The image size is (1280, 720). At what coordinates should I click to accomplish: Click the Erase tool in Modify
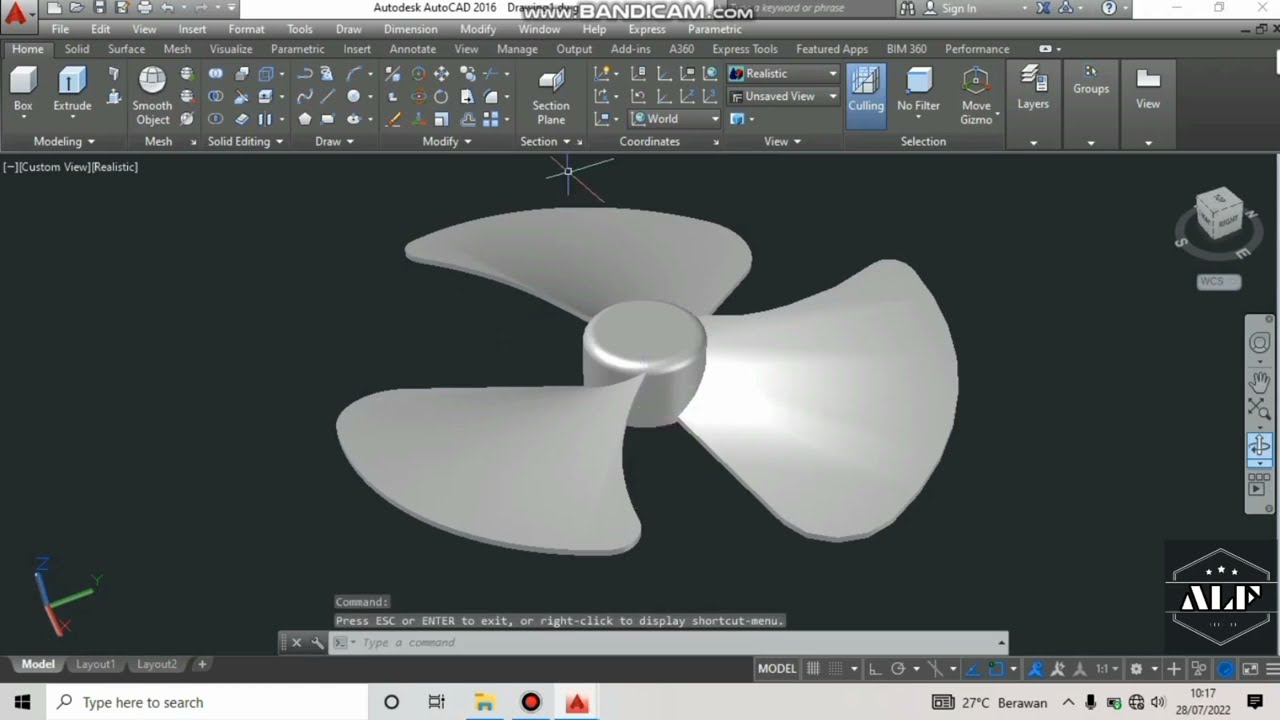point(393,119)
